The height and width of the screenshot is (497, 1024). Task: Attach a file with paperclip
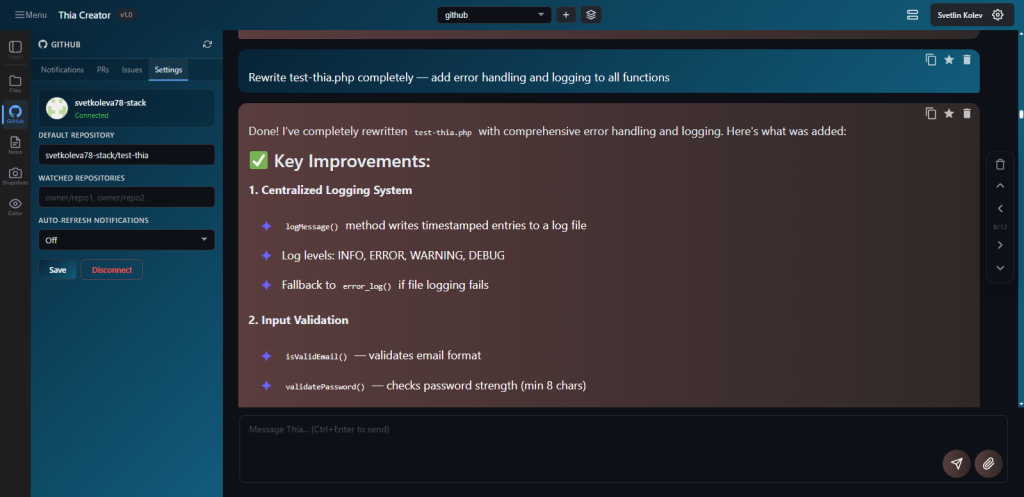point(989,464)
